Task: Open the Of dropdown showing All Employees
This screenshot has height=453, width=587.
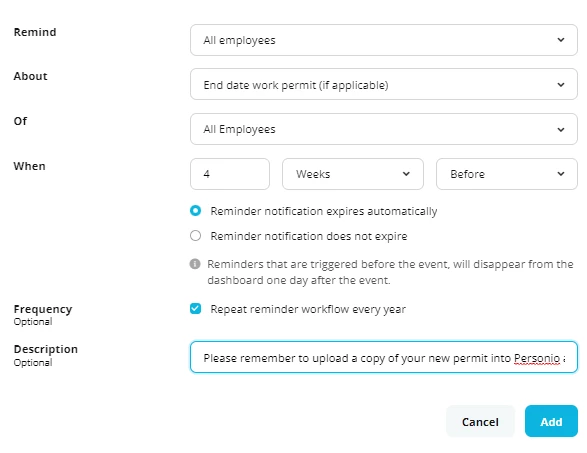Action: click(384, 129)
